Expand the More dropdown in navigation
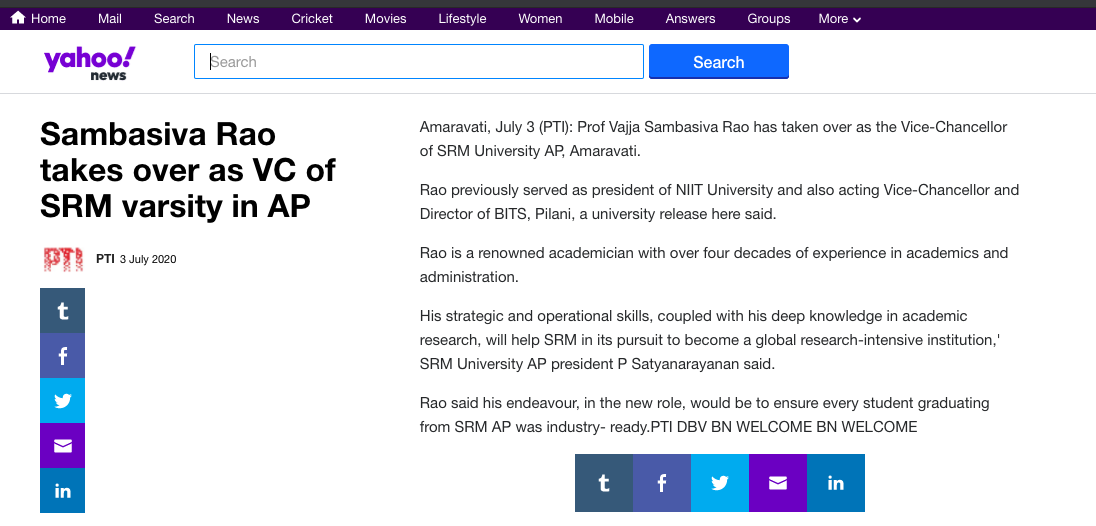Screen dimensions: 1096x526 (839, 18)
